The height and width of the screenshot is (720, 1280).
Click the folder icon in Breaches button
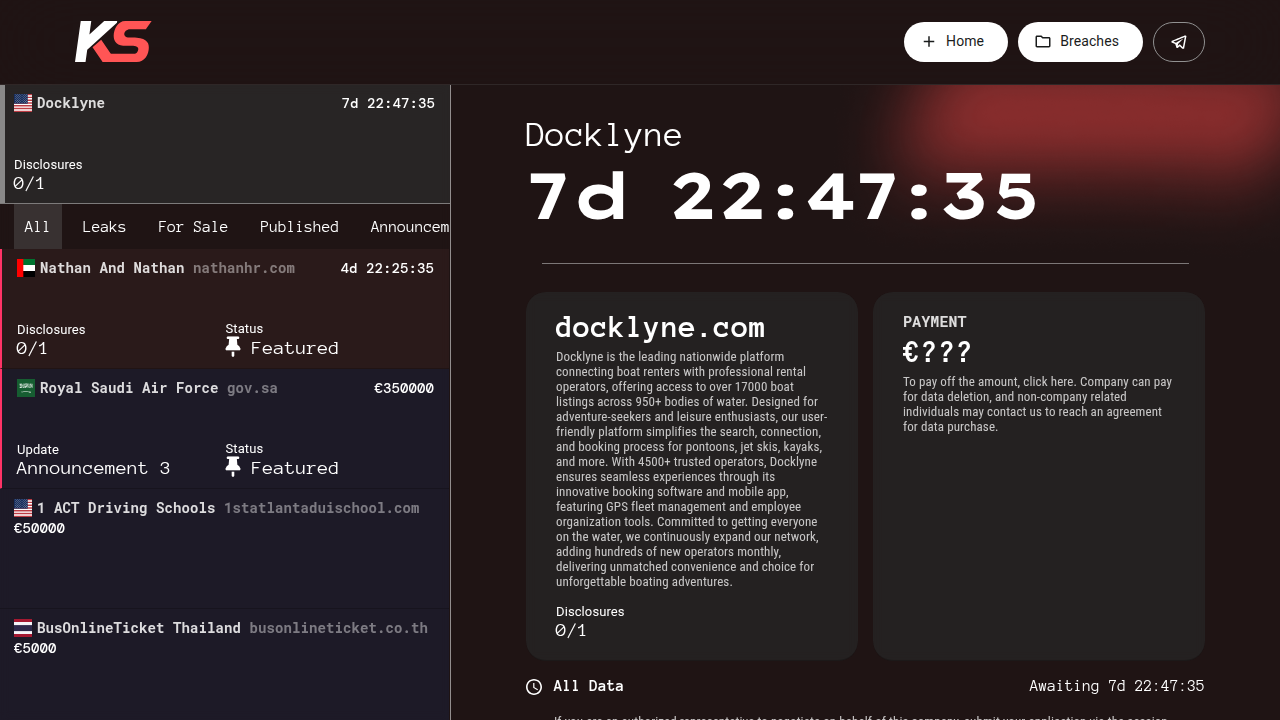[x=1043, y=42]
